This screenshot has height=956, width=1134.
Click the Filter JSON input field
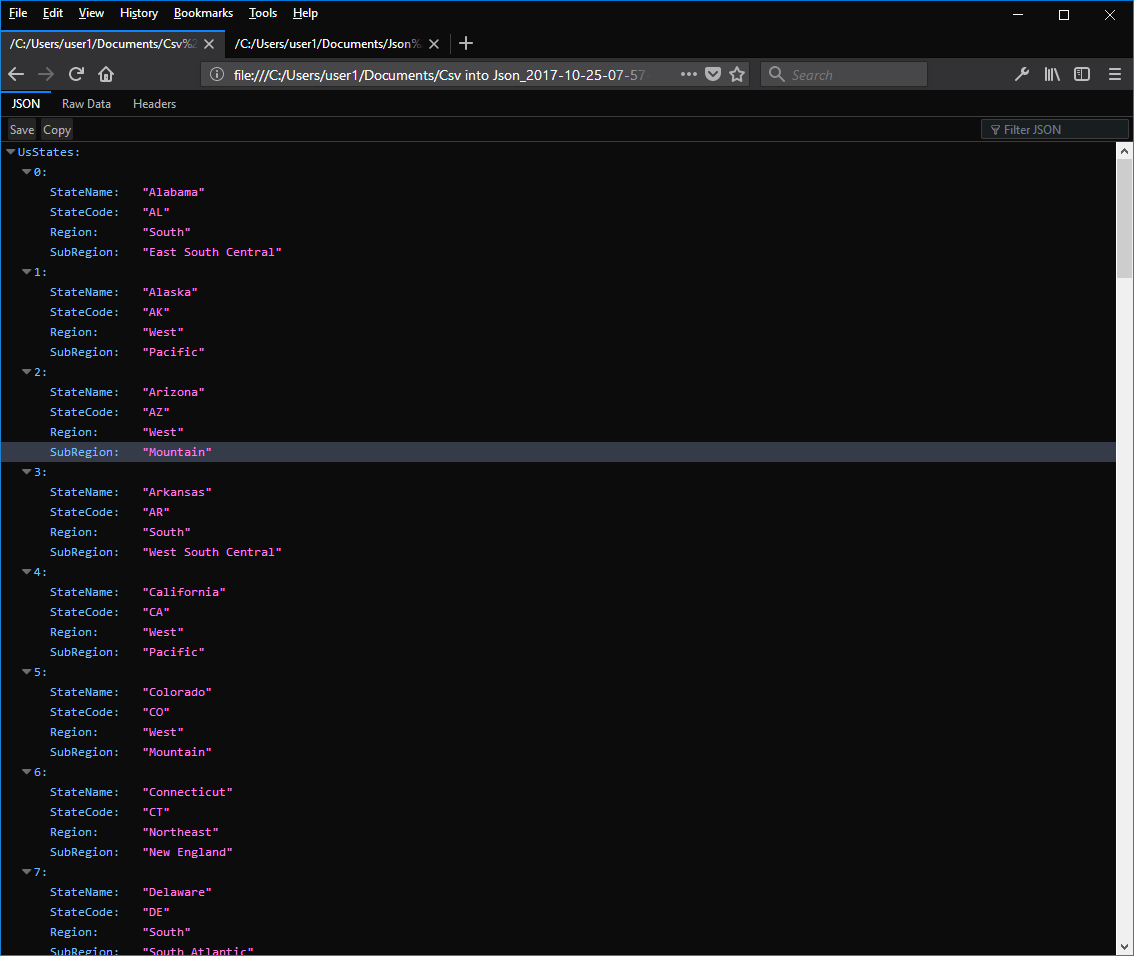[1054, 129]
